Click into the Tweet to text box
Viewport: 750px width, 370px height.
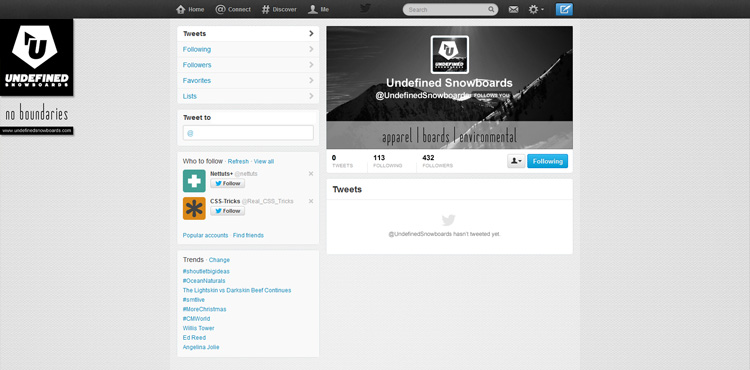point(248,133)
